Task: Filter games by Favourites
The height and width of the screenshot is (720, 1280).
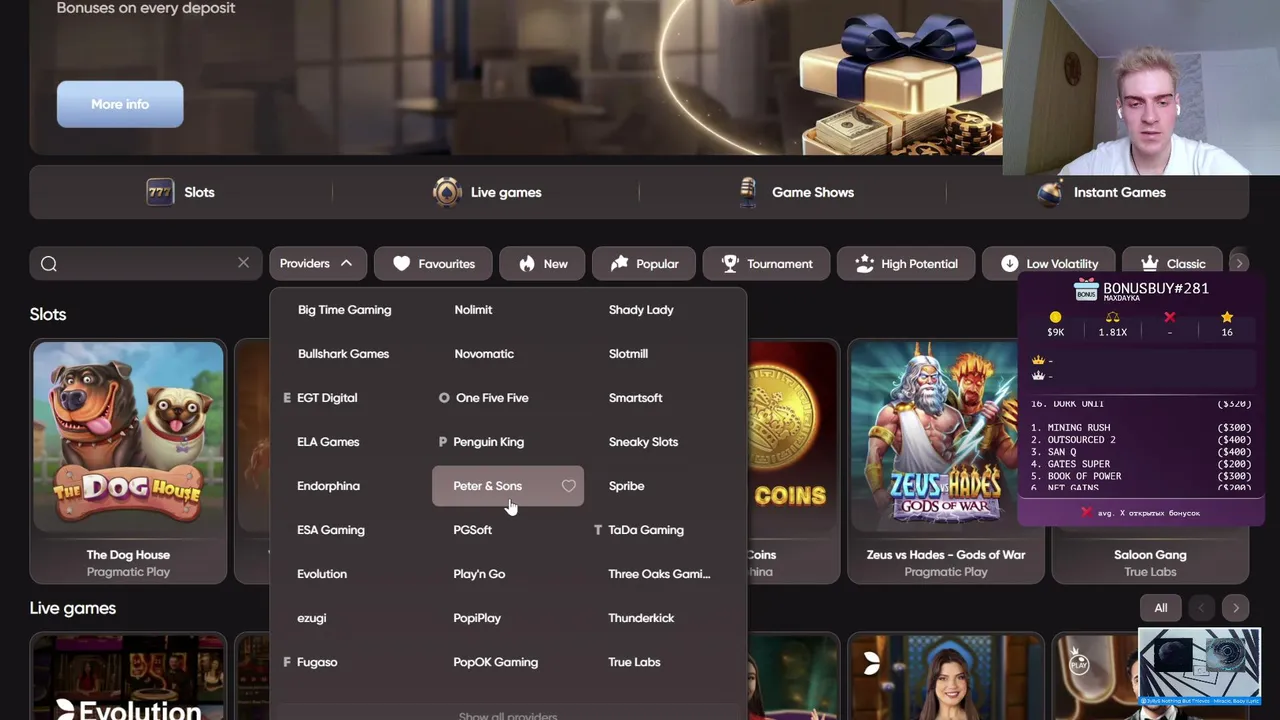Action: [433, 264]
